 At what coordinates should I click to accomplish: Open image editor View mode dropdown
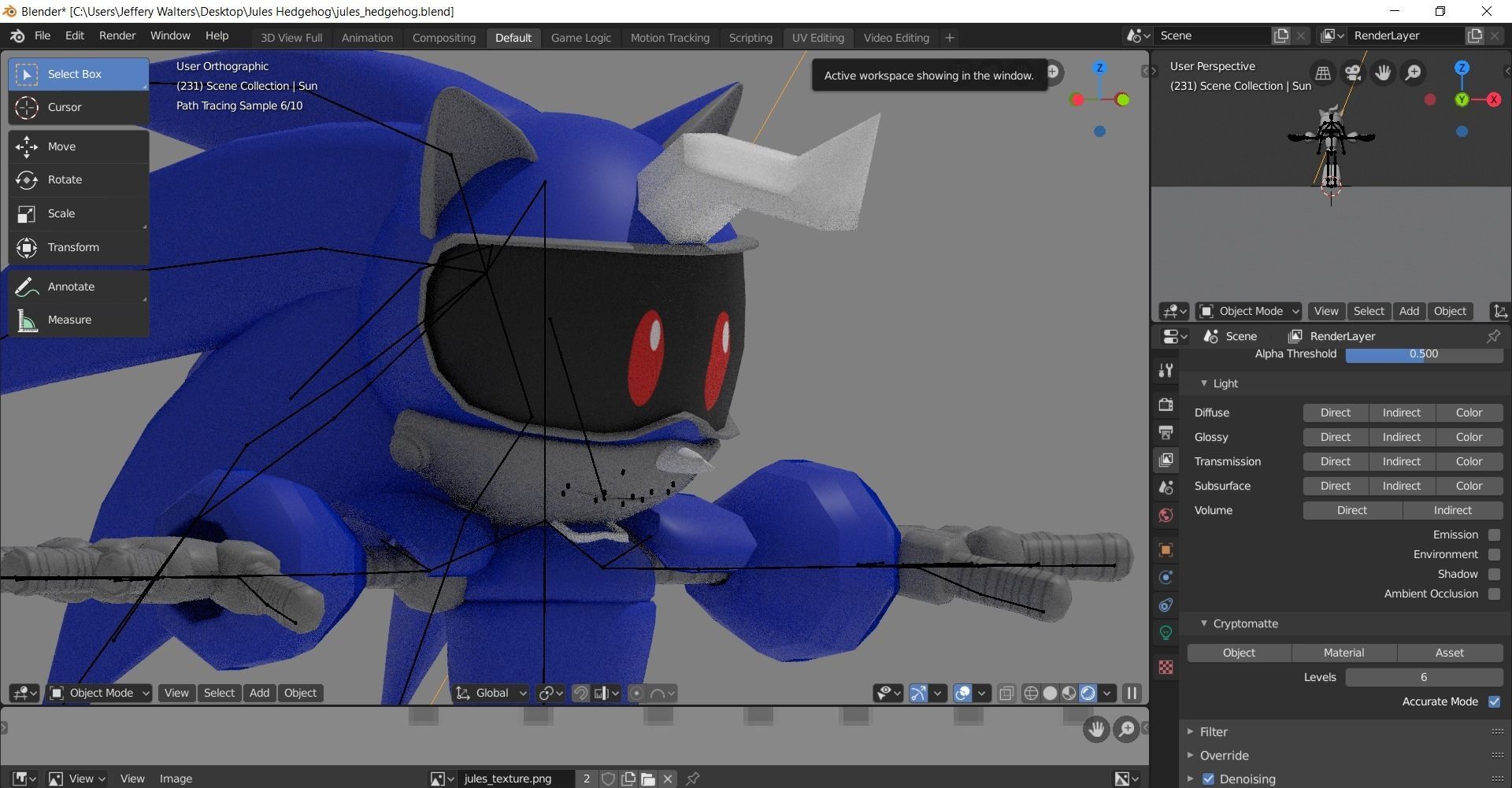click(77, 779)
